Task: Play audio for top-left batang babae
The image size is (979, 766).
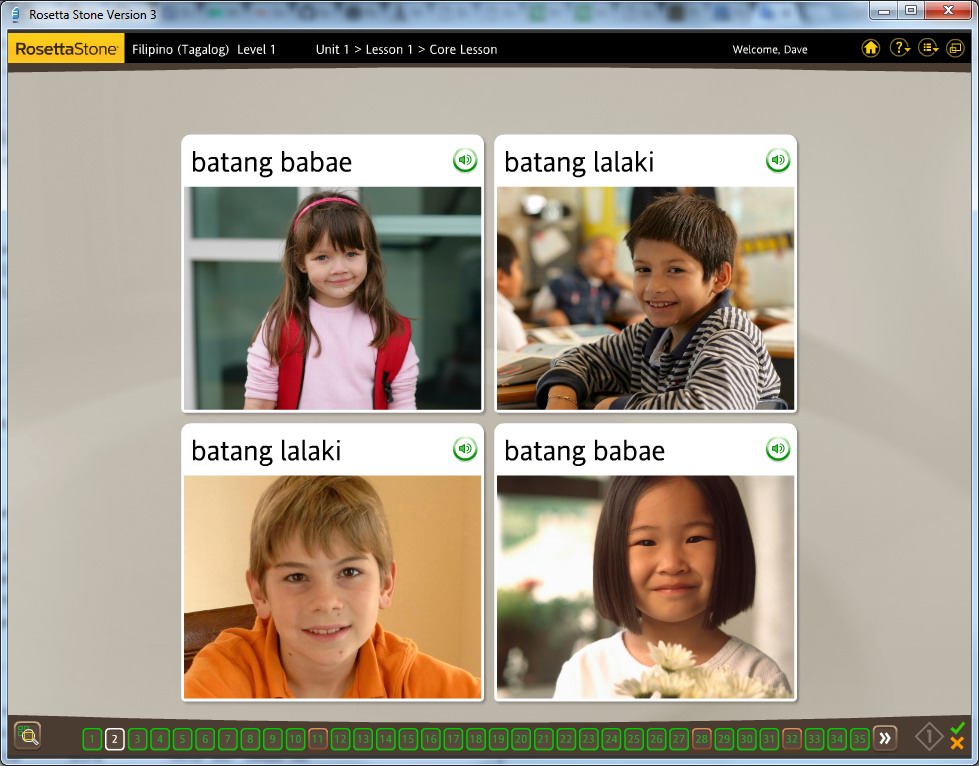Action: click(x=465, y=160)
